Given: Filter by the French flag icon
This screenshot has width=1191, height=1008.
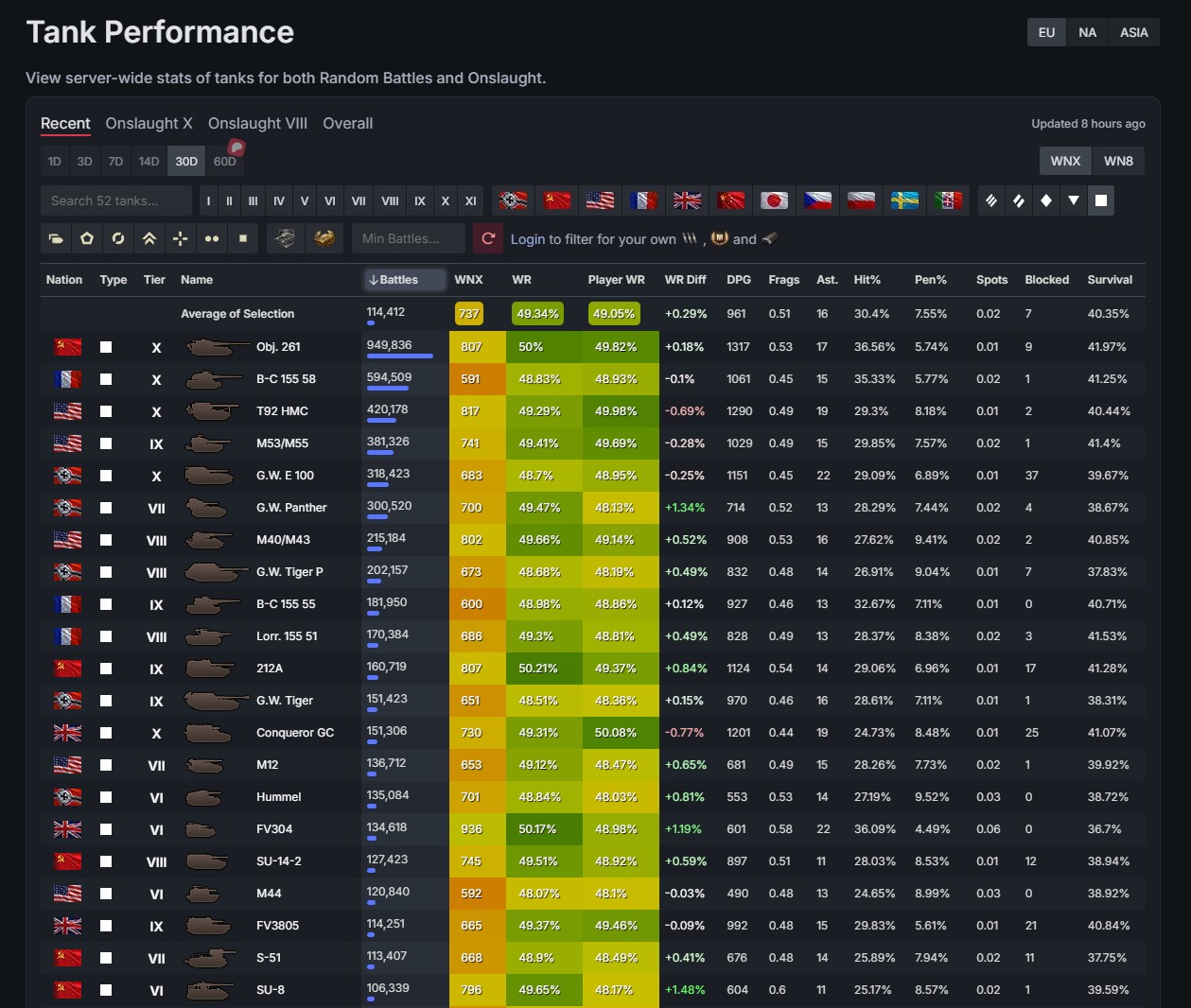Looking at the screenshot, I should (x=643, y=200).
